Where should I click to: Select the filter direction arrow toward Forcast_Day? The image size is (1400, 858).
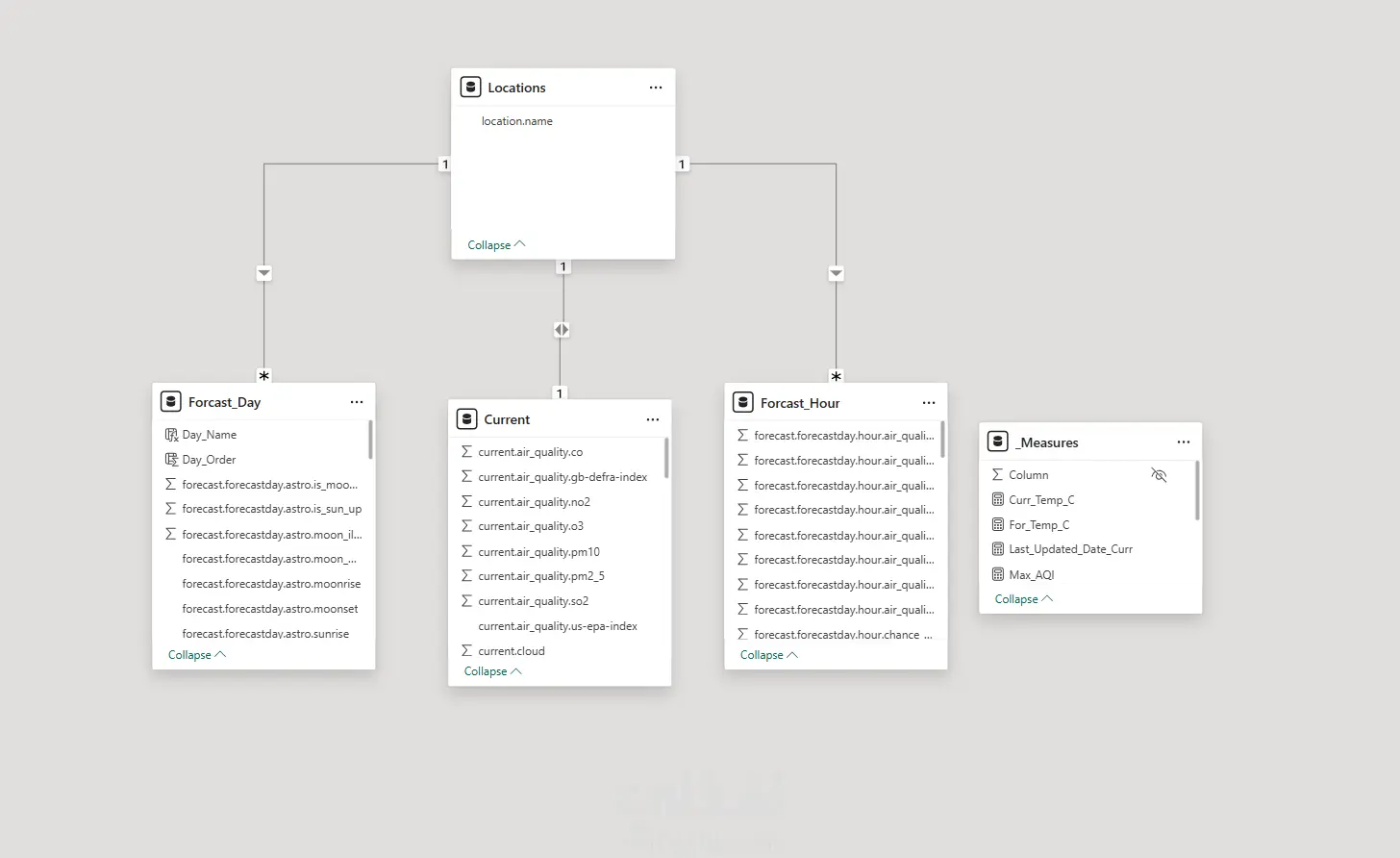click(x=264, y=273)
